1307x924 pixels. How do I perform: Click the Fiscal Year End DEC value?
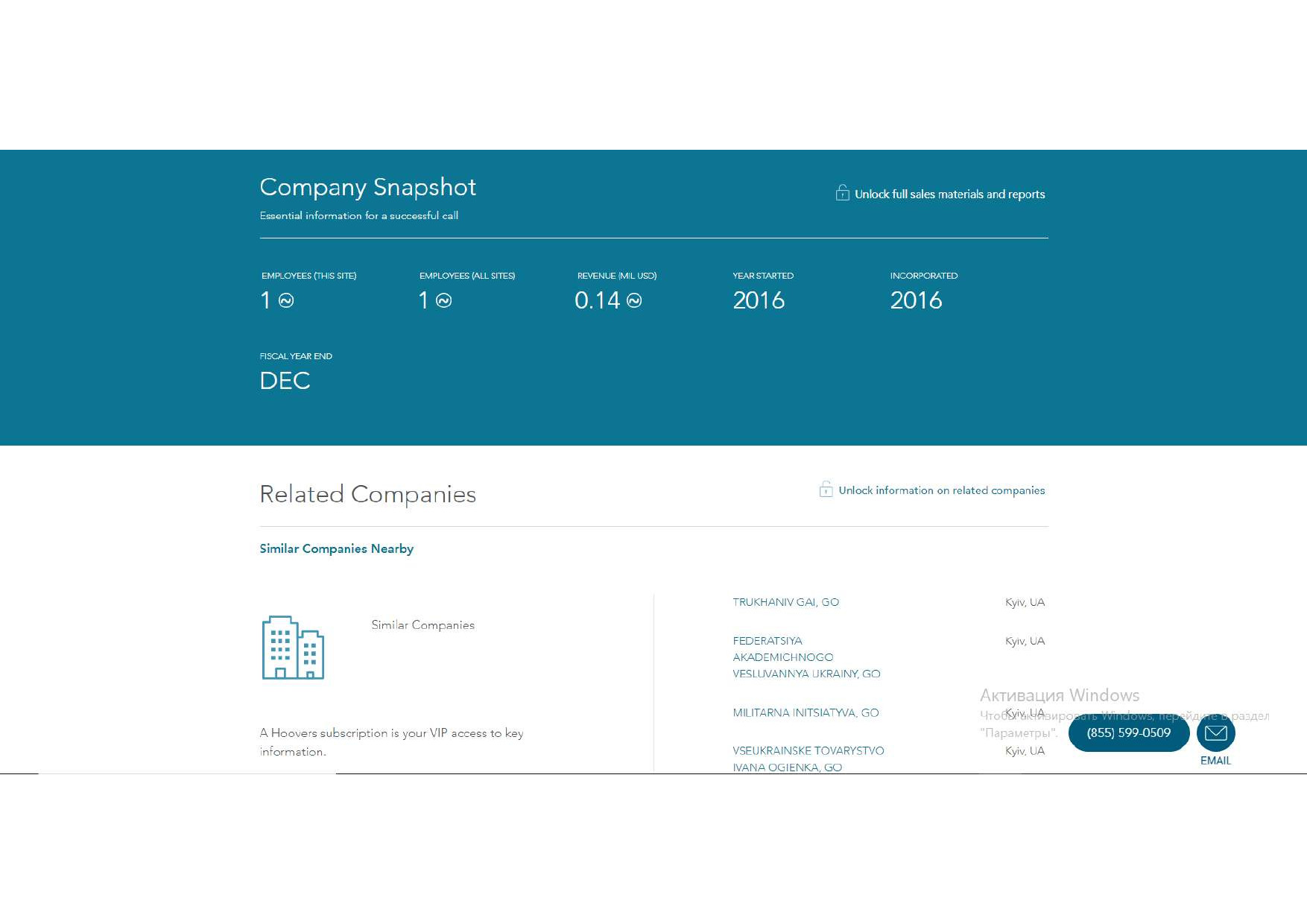[285, 381]
